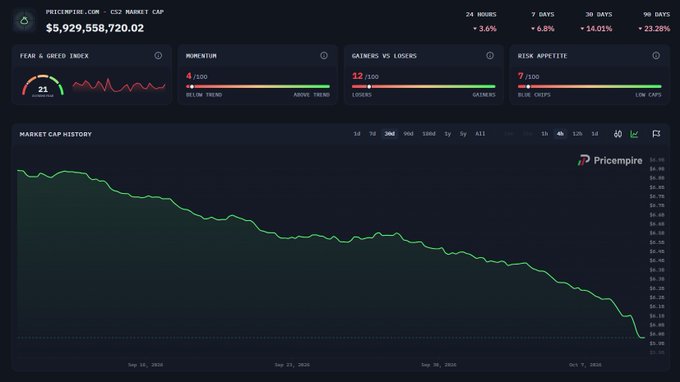Click the Pricempire market cap logo icon
Viewport: 680px width, 382px height.
pos(24,20)
